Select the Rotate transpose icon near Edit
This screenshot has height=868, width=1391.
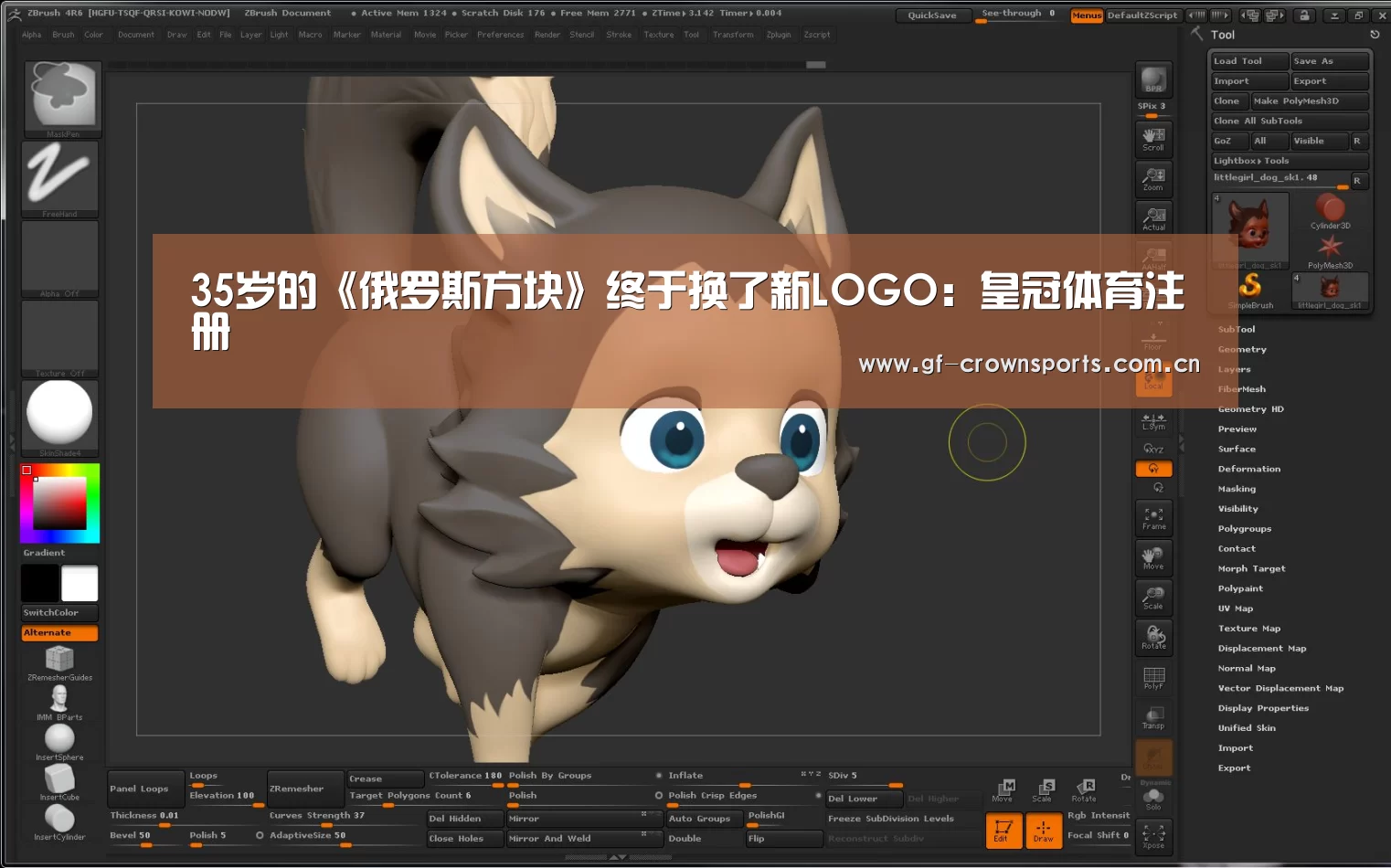click(1084, 791)
